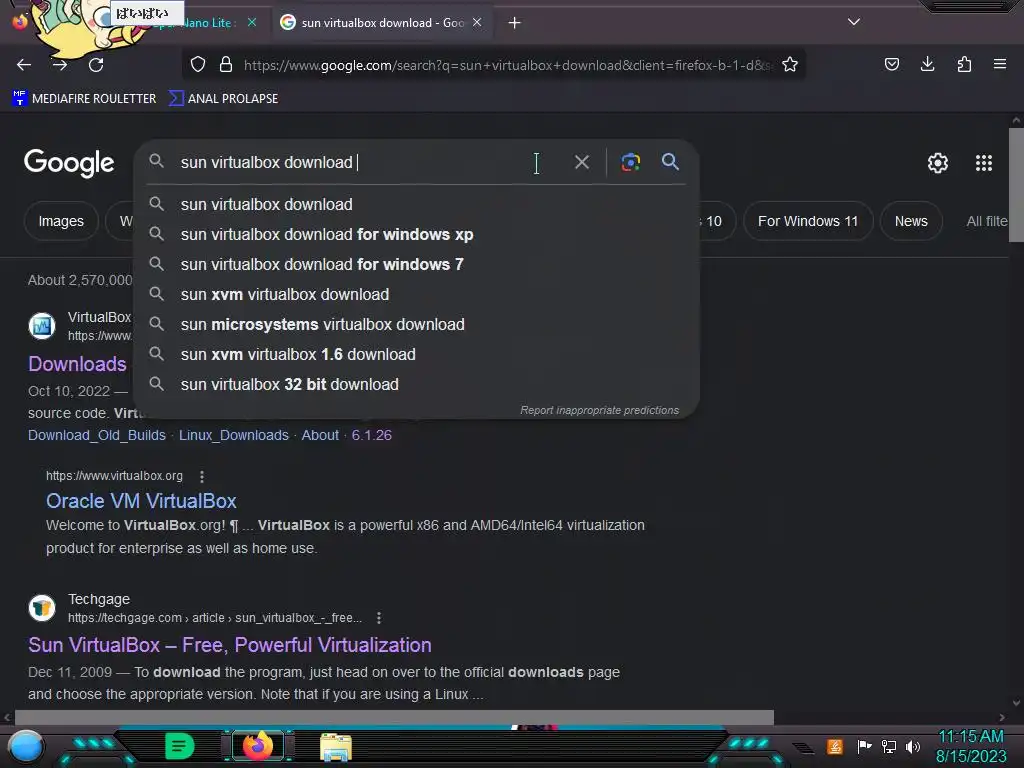Screen dimensions: 1024x768
Task: Click the horizontal page scrollbar
Action: coord(394,717)
